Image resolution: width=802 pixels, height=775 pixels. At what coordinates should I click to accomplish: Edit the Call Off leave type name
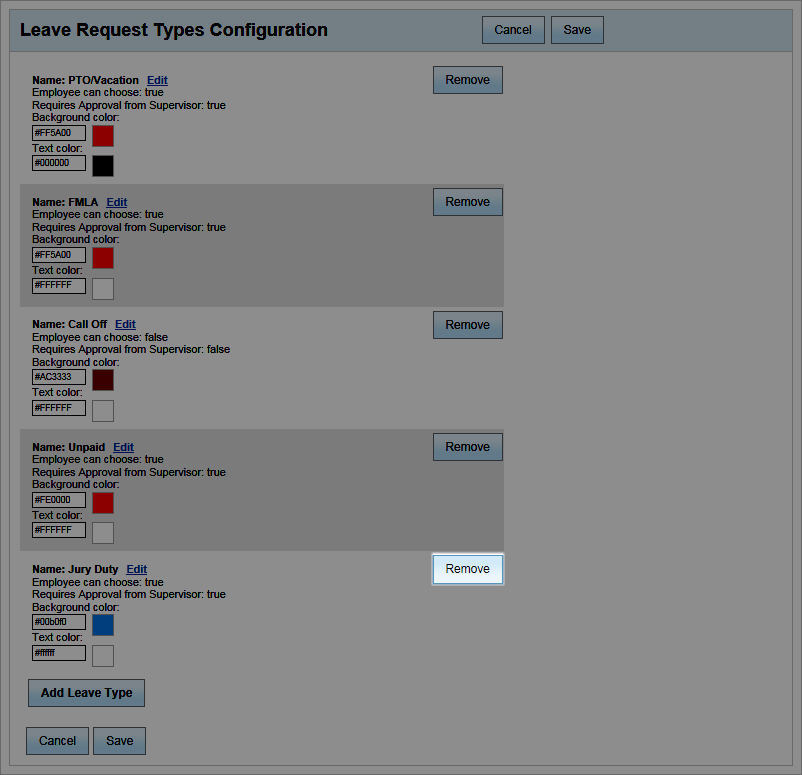point(124,324)
